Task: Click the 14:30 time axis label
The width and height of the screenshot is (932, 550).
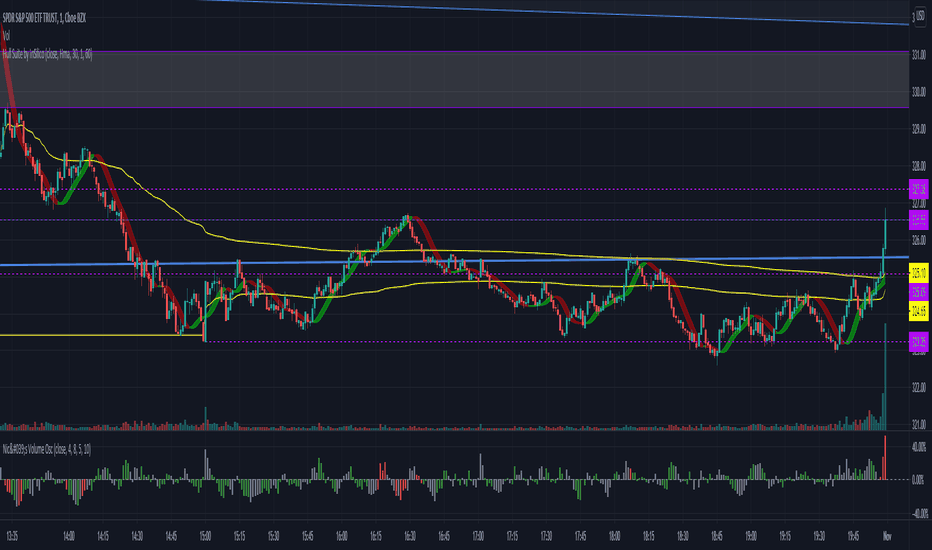Action: click(x=137, y=536)
